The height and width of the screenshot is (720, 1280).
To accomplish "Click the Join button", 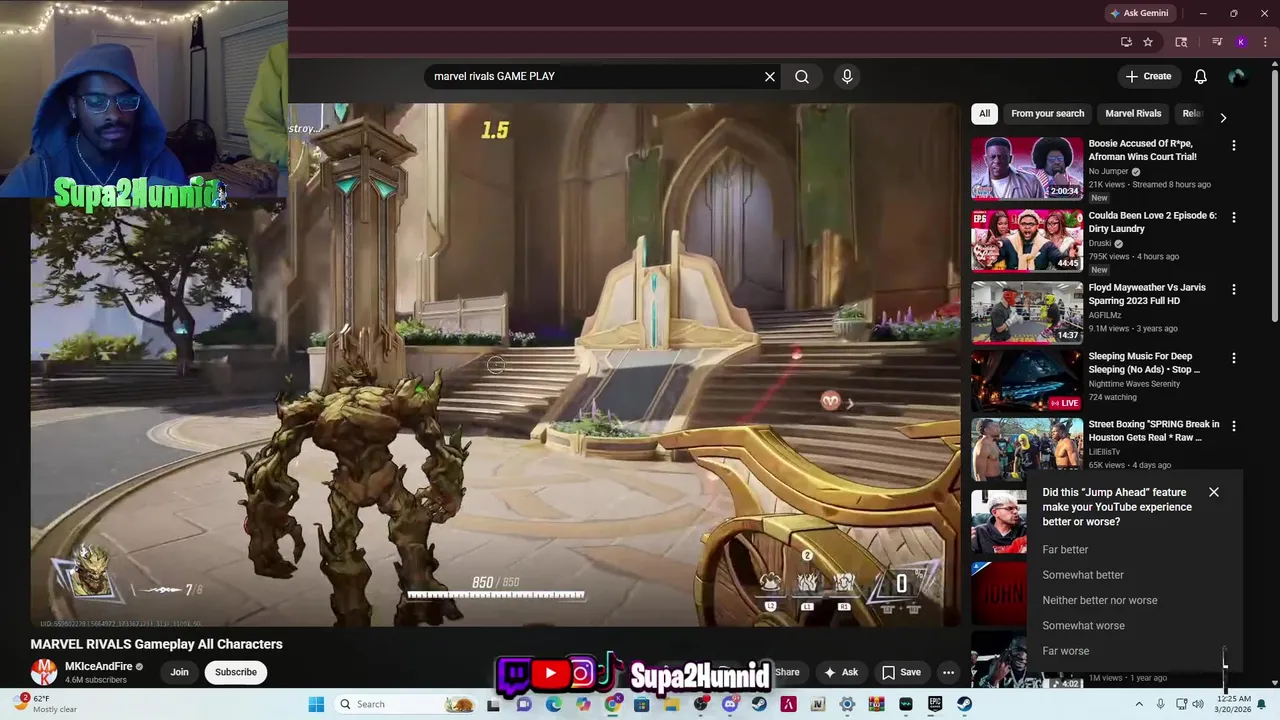I will (179, 672).
